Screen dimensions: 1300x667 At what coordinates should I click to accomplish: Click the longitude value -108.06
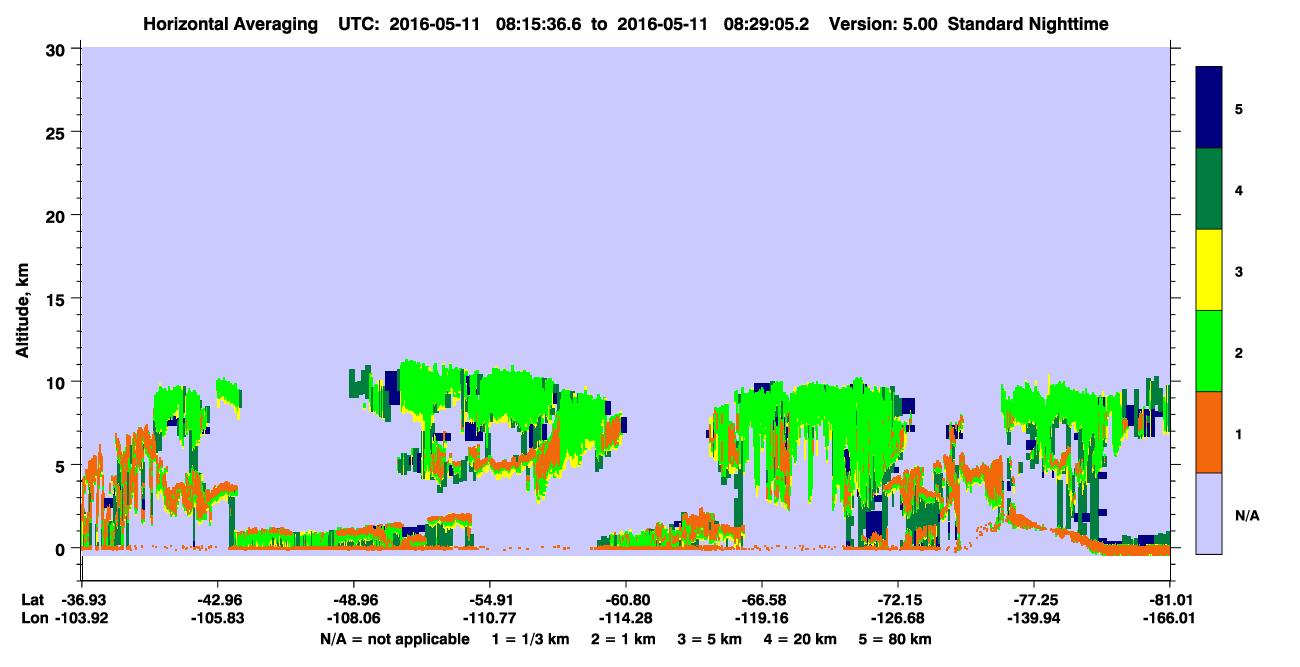[x=353, y=618]
